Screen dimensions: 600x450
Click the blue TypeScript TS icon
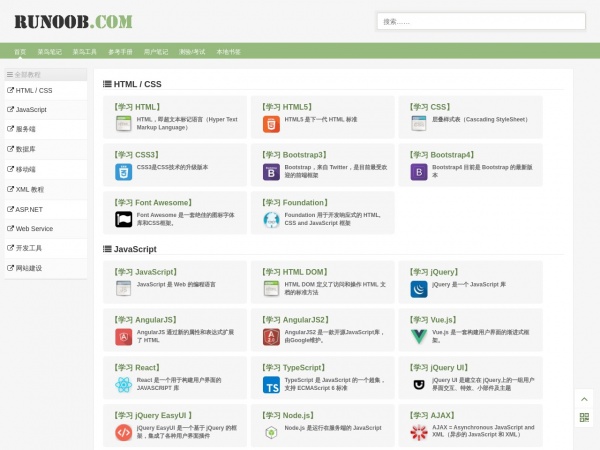pos(271,385)
